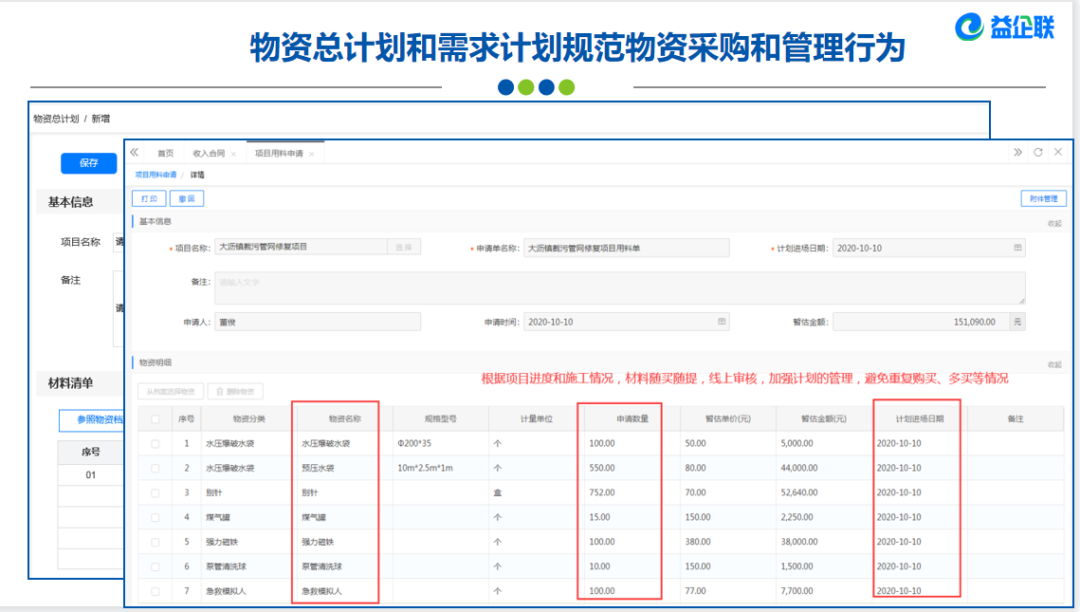Collapse the 基本信息 section via 收起

click(x=1054, y=223)
